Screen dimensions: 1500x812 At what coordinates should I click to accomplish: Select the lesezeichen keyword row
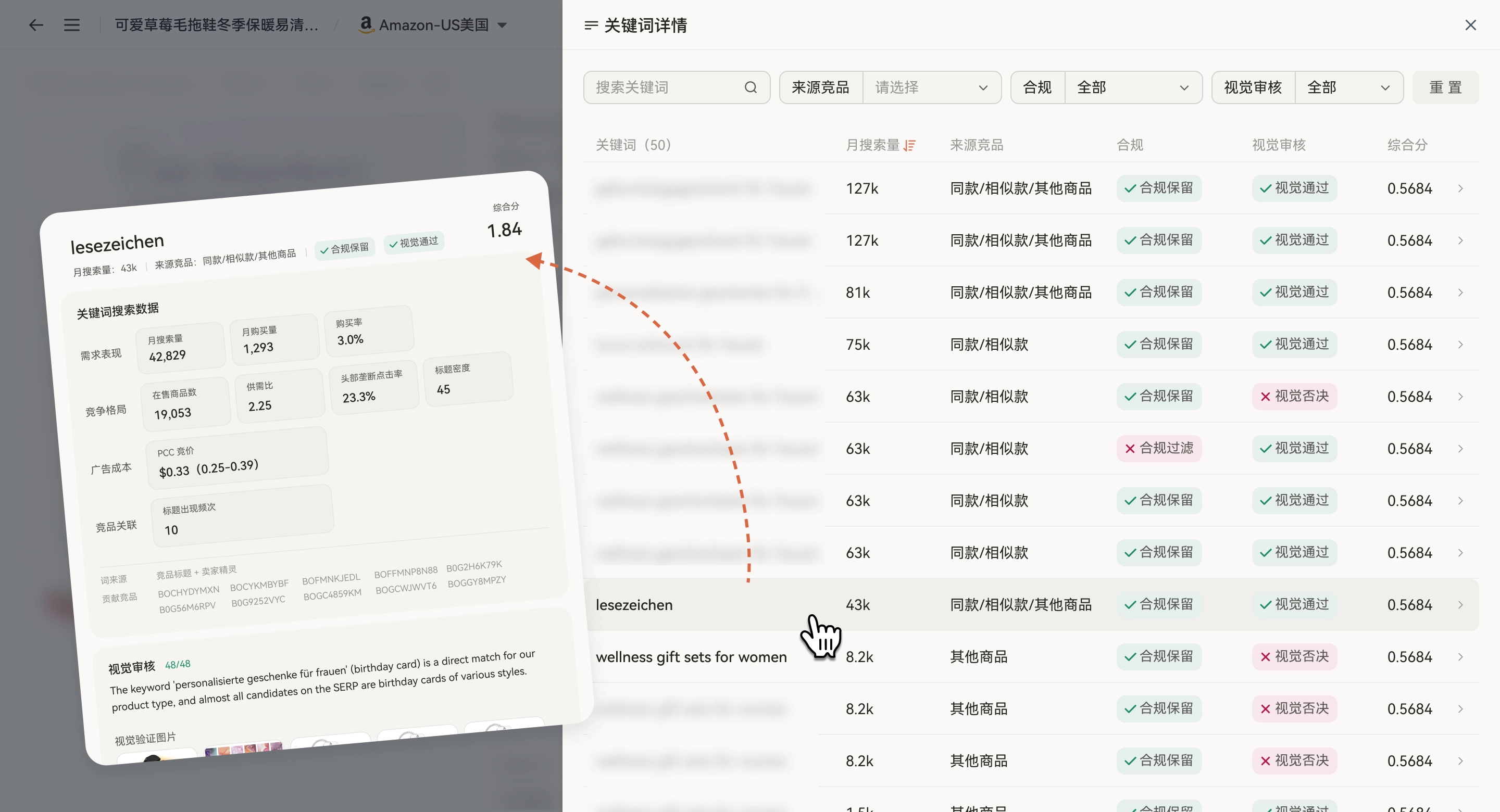tap(1031, 605)
